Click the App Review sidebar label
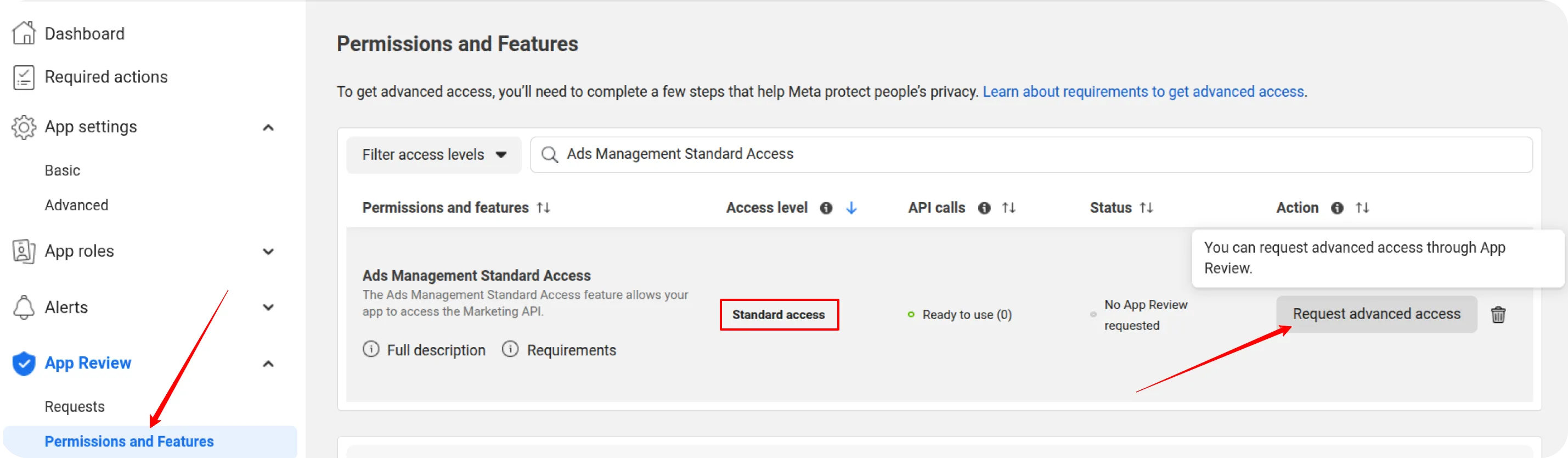The width and height of the screenshot is (1568, 458). [88, 363]
